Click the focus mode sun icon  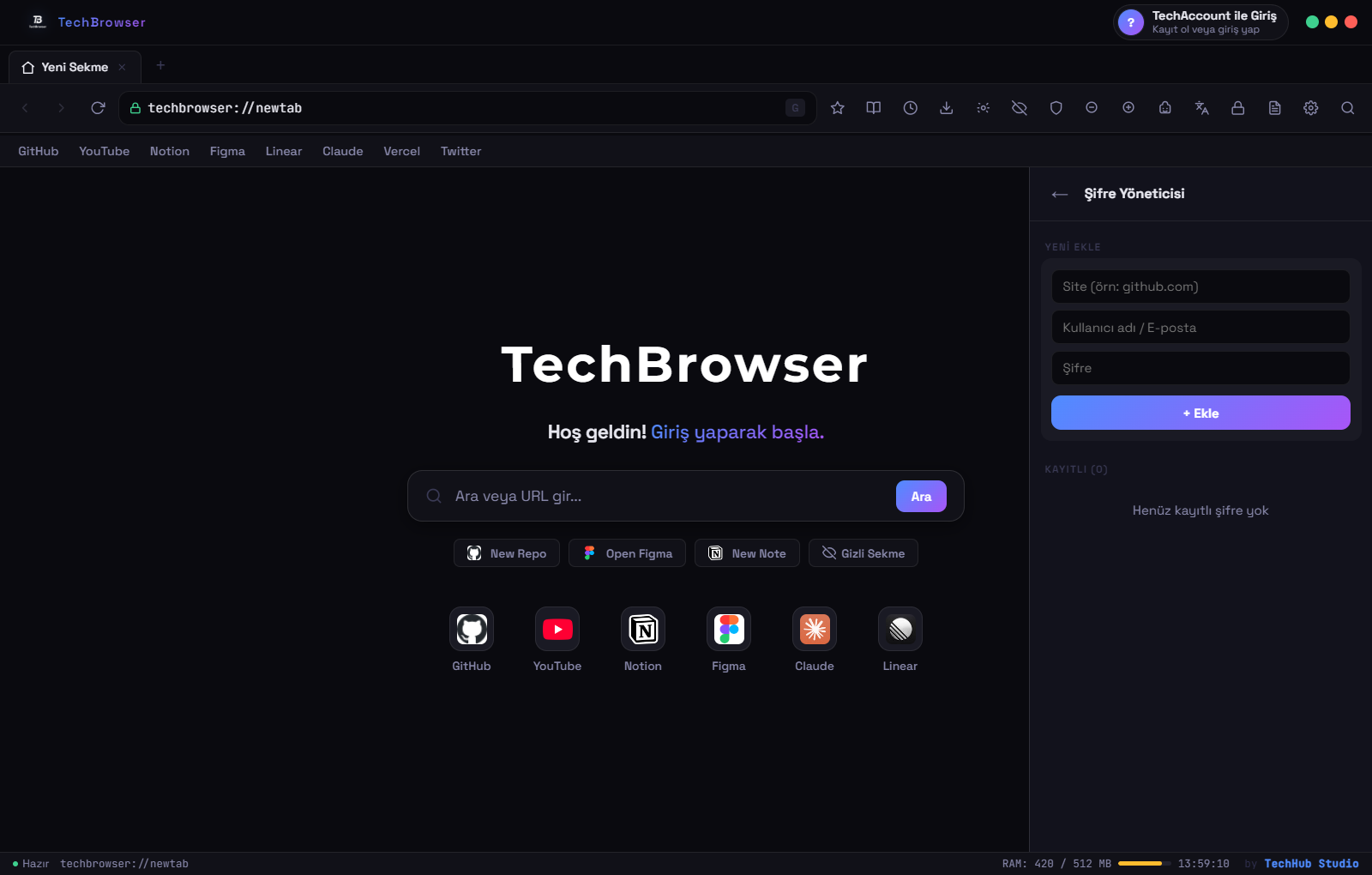point(984,108)
